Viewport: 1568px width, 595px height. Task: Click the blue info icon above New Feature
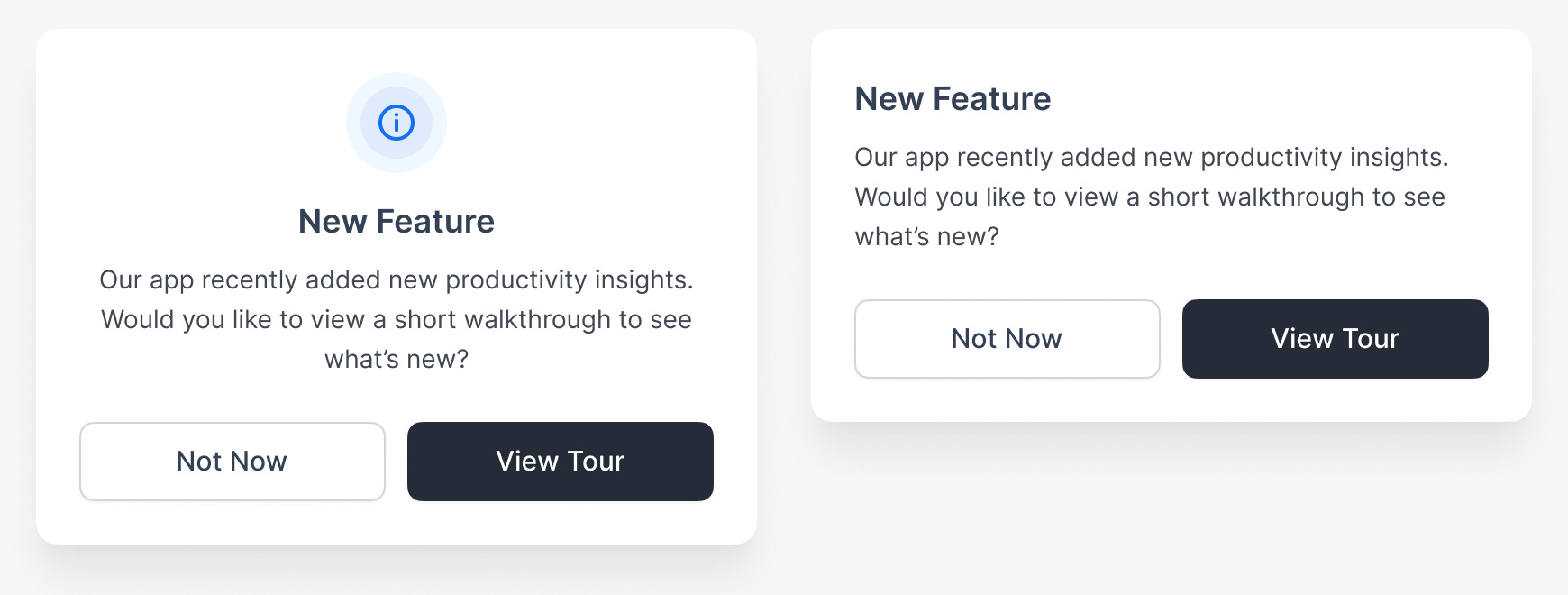click(x=397, y=123)
